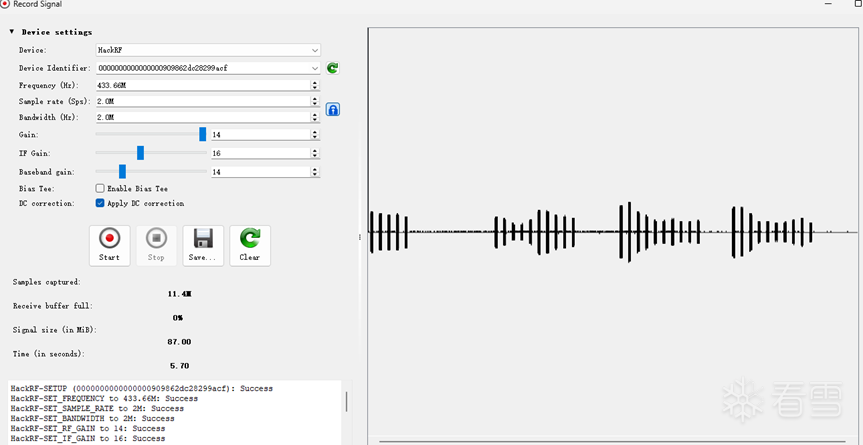Click the Baseband gain slider handle
This screenshot has height=445, width=863.
(x=122, y=172)
